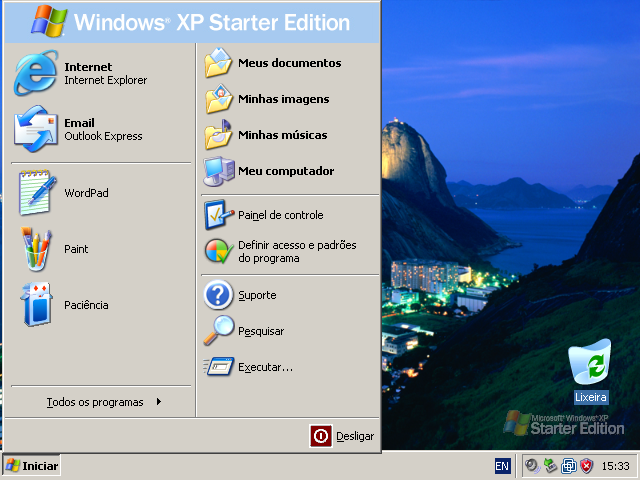The height and width of the screenshot is (480, 640).
Task: Open the Suporte help center
Action: (256, 295)
